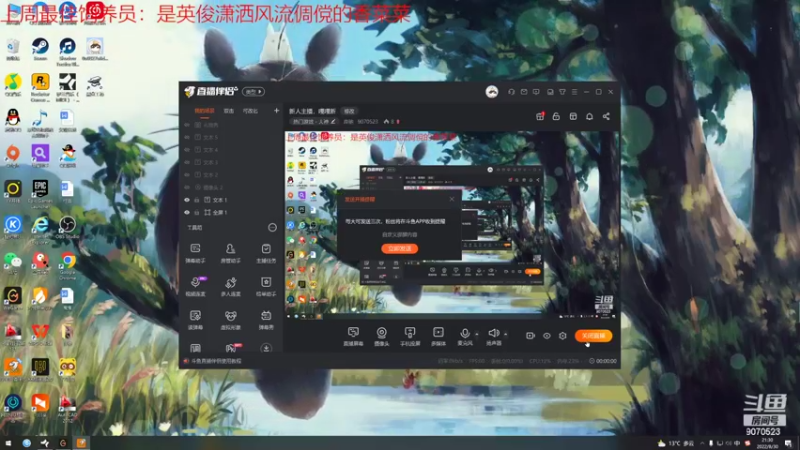Switch to the third scene tab
Image resolution: width=800 pixels, height=450 pixels.
tap(250, 111)
